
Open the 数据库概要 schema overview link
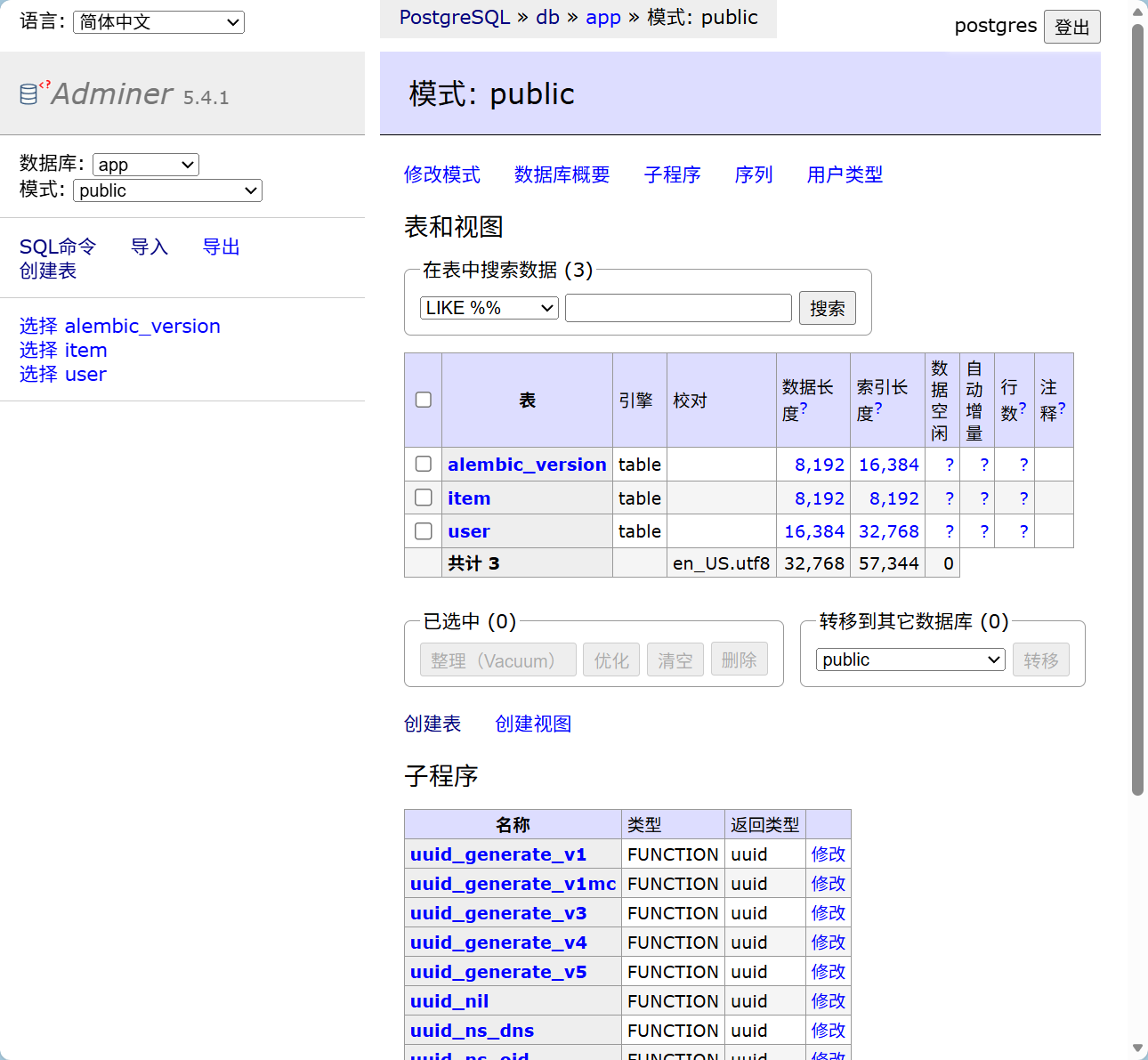click(x=562, y=174)
